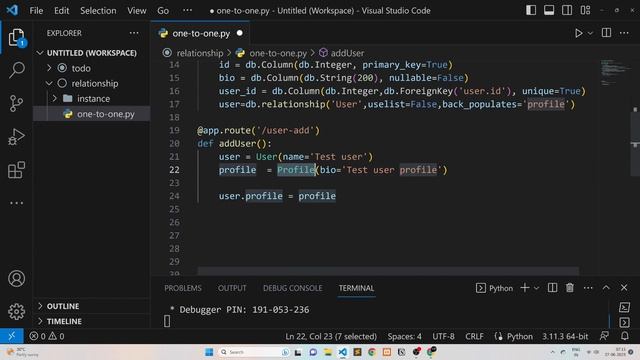
Task: Open the Go menu
Action: (x=163, y=11)
